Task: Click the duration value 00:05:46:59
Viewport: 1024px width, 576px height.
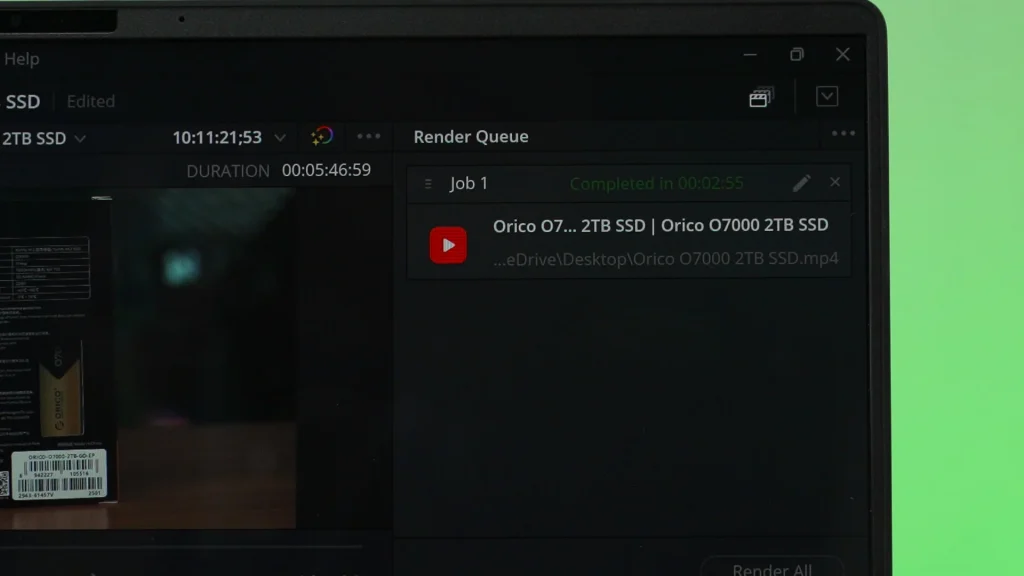Action: 327,170
